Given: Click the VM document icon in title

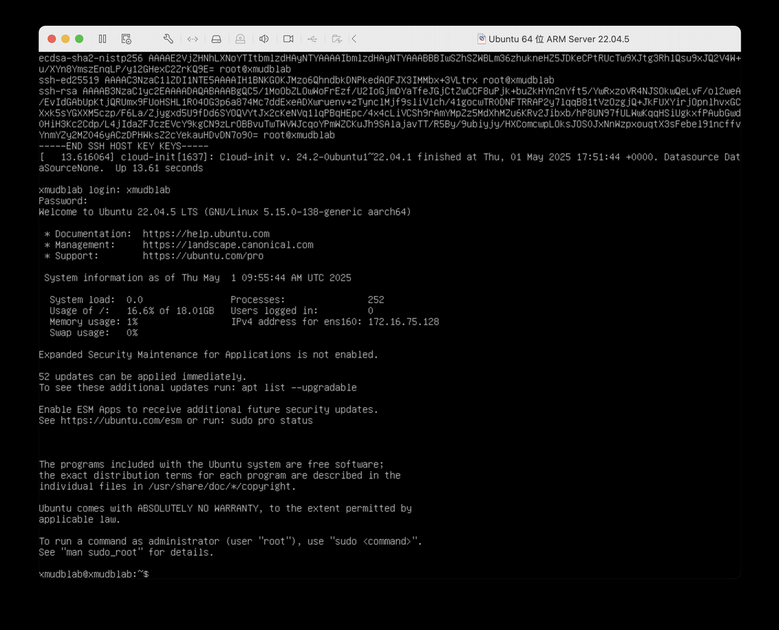Looking at the screenshot, I should point(481,39).
